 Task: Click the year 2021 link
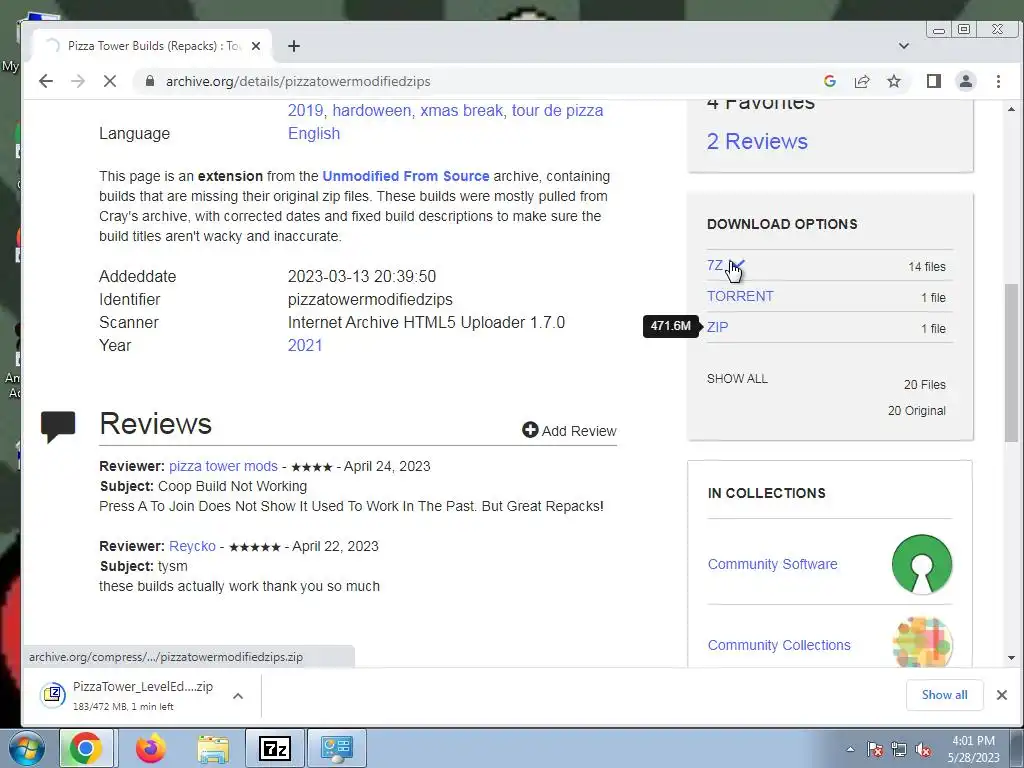[305, 345]
